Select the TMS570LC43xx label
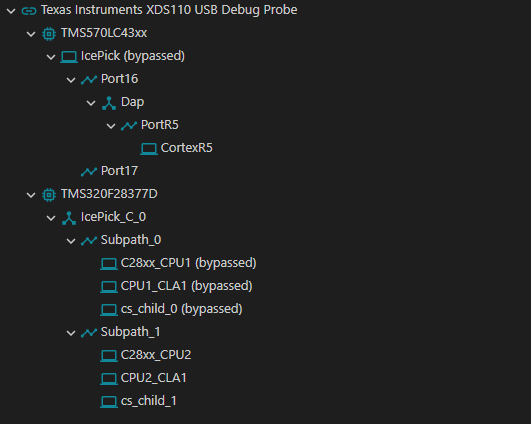 [x=104, y=33]
